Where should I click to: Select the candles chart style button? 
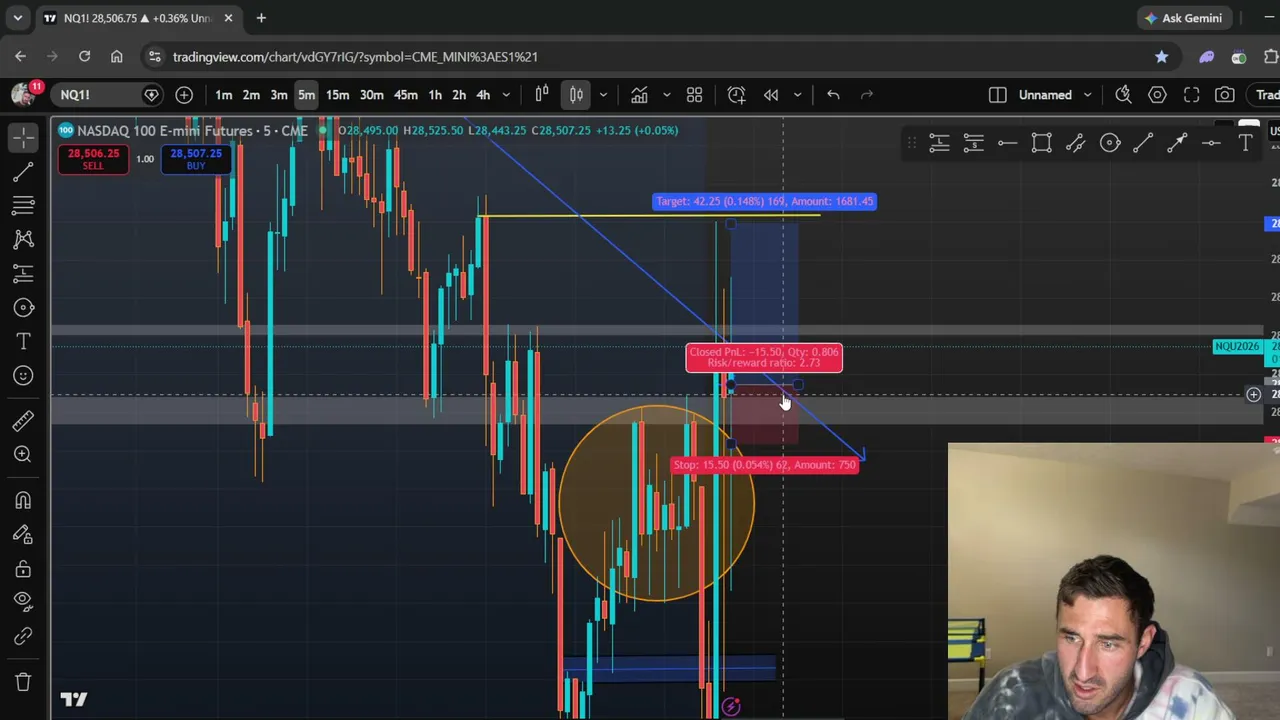click(x=576, y=95)
